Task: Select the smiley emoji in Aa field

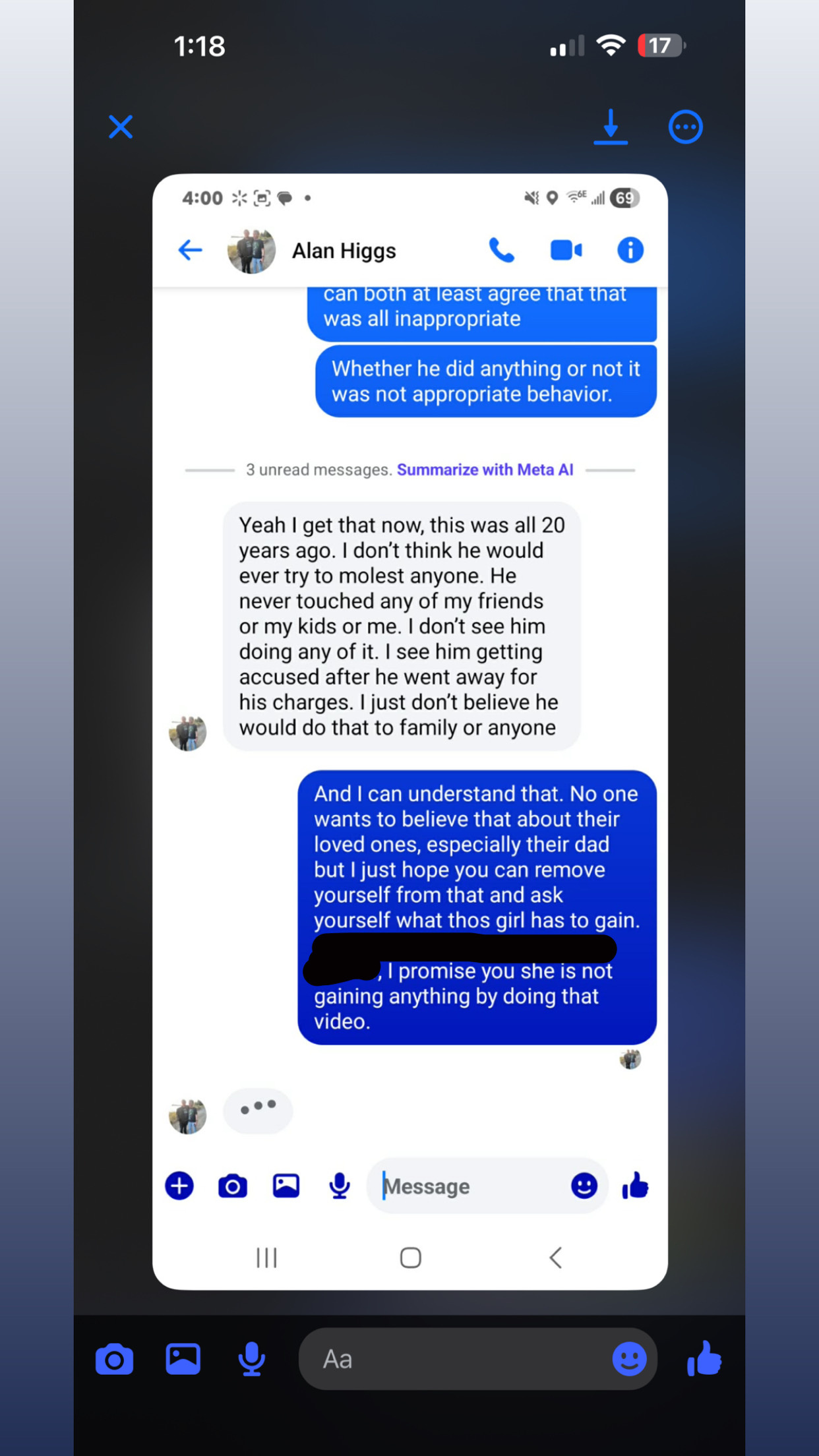Action: click(x=629, y=1359)
